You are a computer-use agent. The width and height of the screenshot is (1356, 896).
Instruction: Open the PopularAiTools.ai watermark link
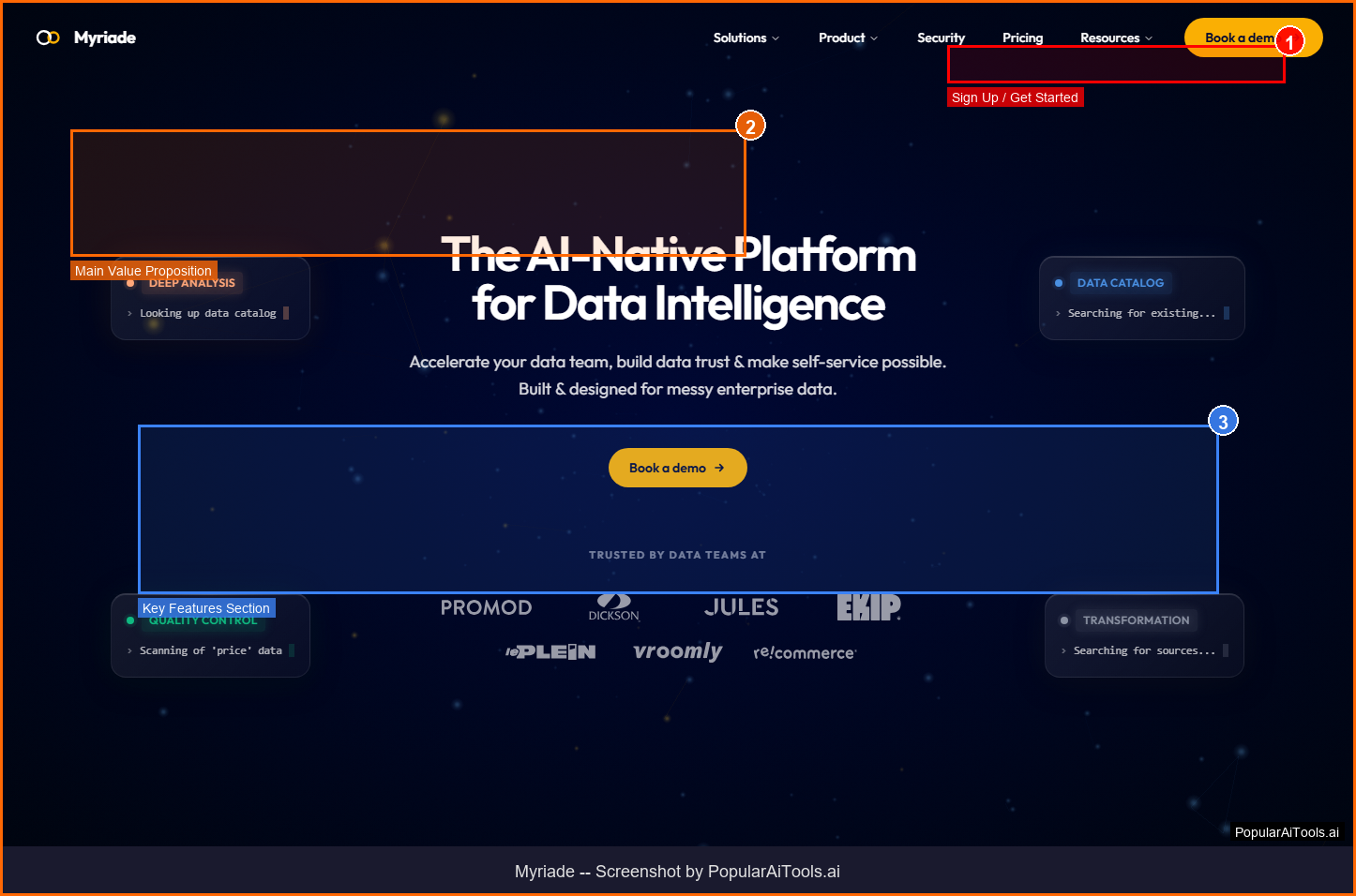point(1287,832)
